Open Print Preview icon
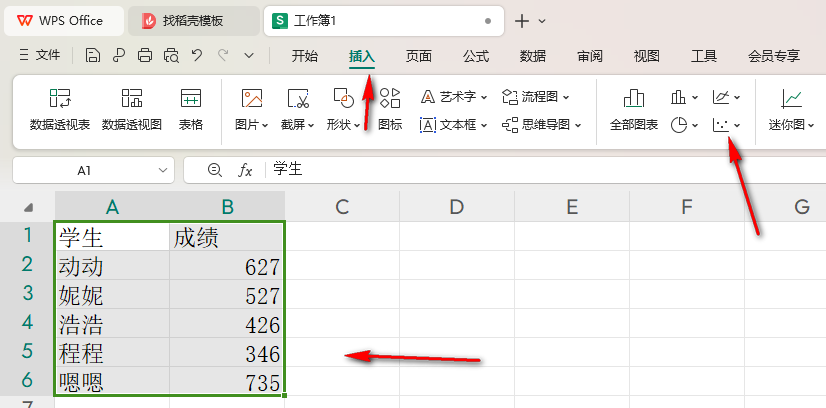This screenshot has height=408, width=826. (171, 55)
